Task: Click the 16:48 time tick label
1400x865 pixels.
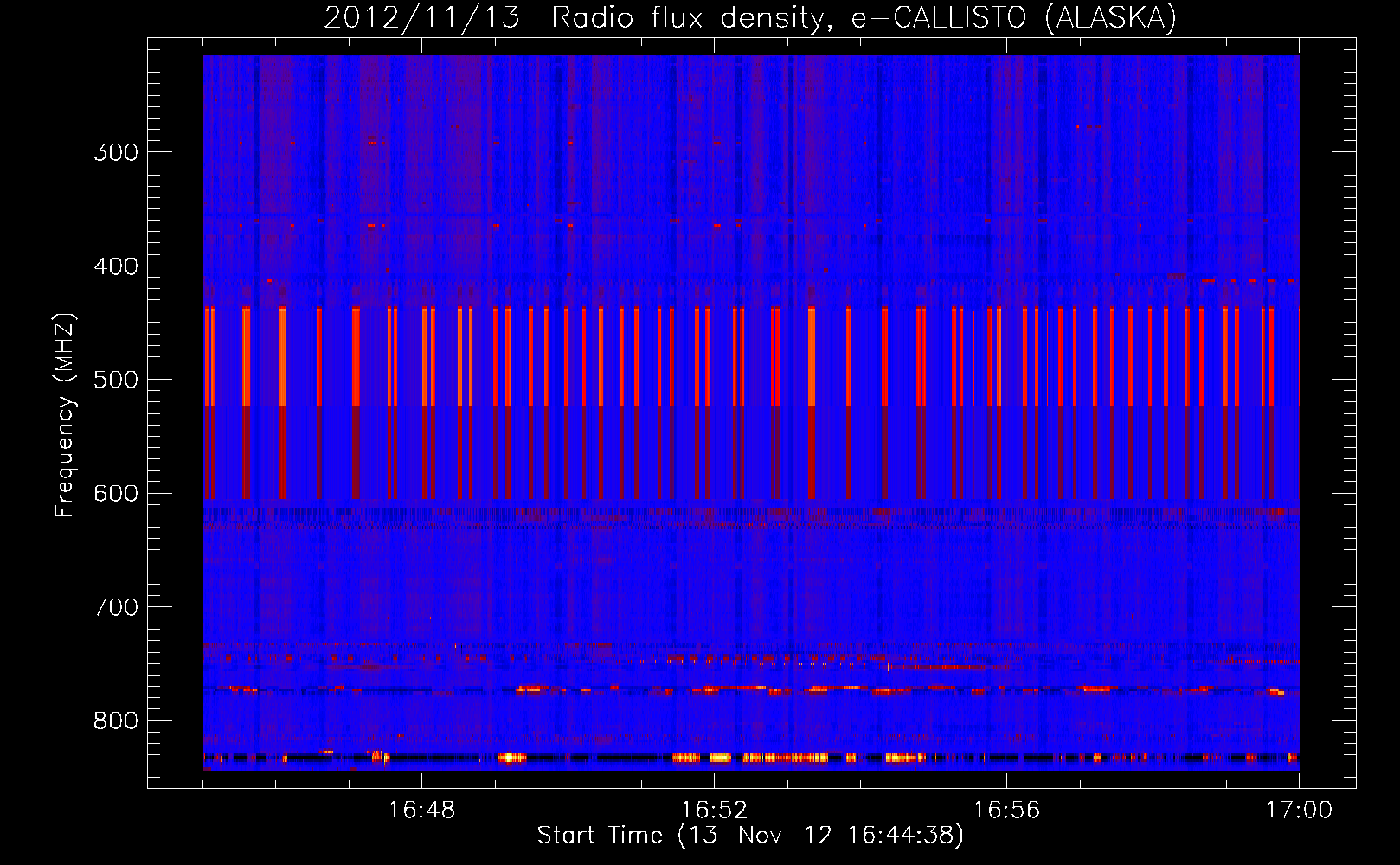Action: (421, 811)
